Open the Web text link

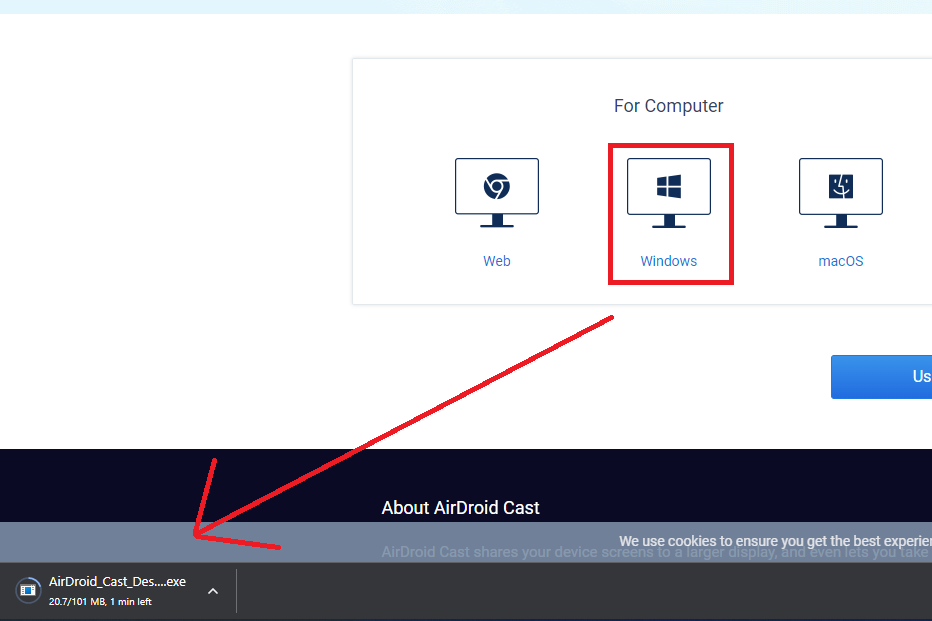pos(497,261)
